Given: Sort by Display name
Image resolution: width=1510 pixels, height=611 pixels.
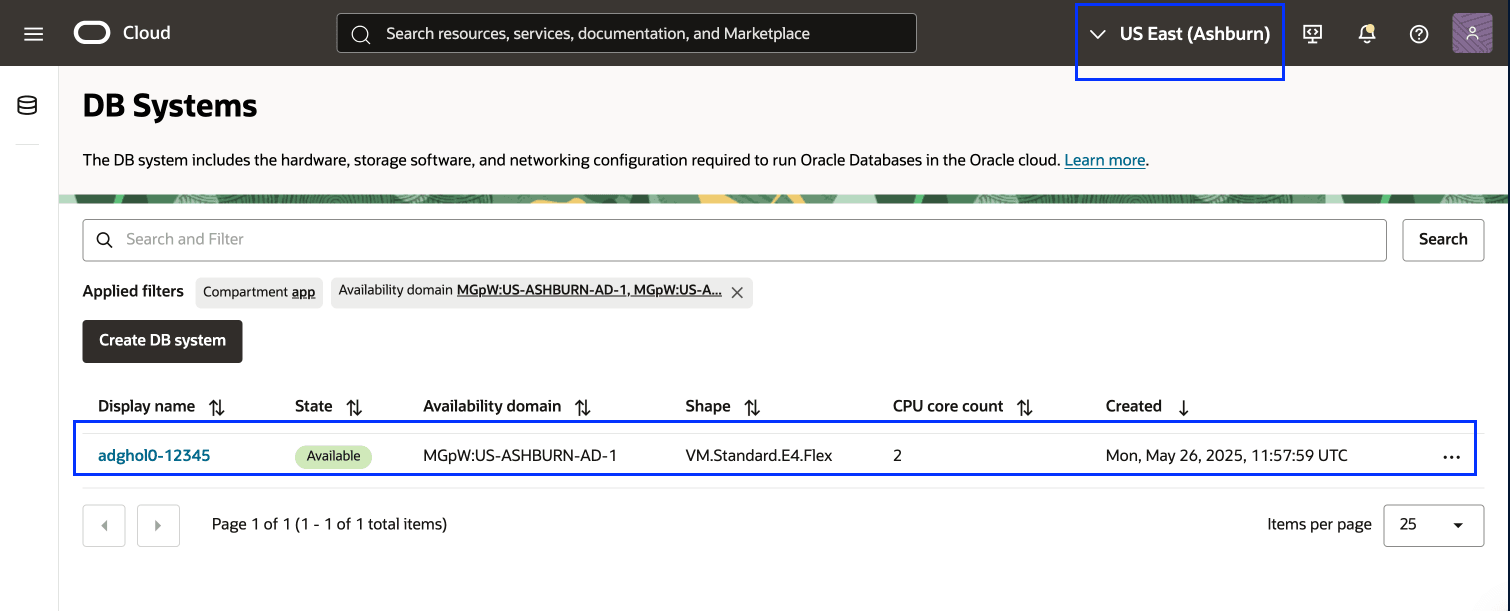Looking at the screenshot, I should click(x=217, y=407).
